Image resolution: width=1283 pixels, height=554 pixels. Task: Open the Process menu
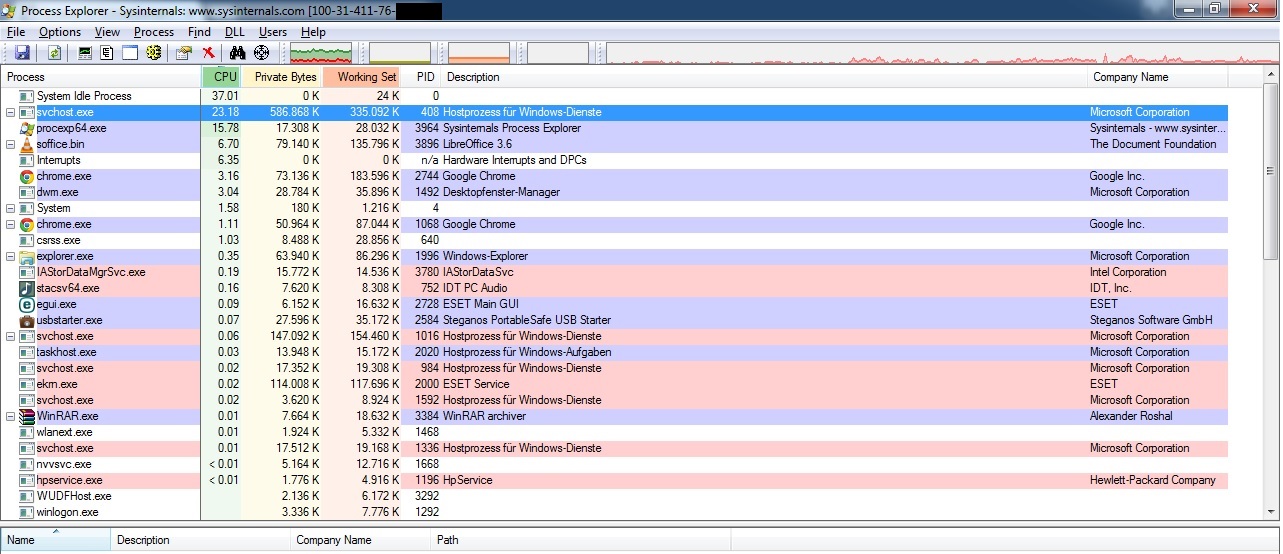154,32
